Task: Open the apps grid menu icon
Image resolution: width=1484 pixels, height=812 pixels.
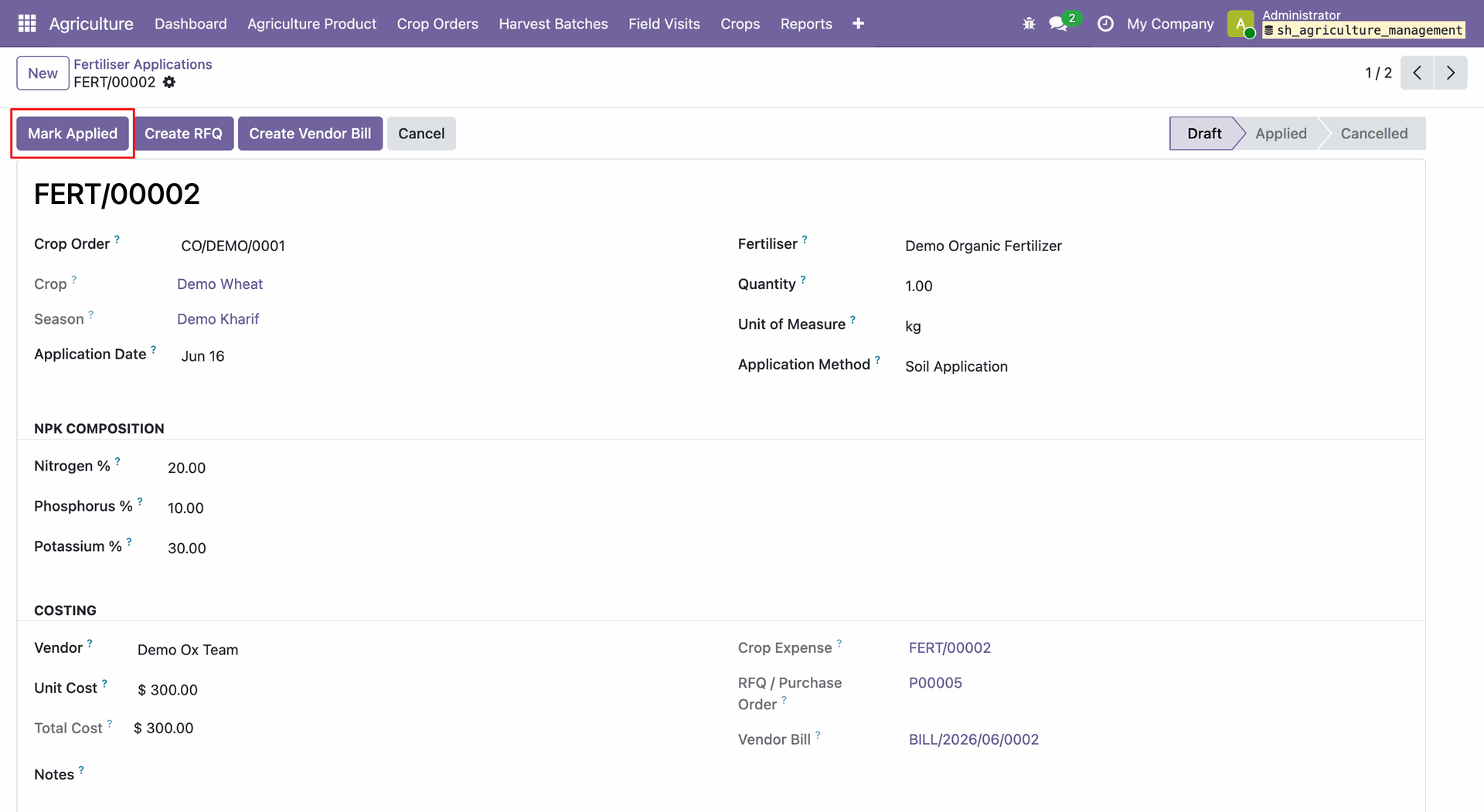Action: (x=27, y=23)
